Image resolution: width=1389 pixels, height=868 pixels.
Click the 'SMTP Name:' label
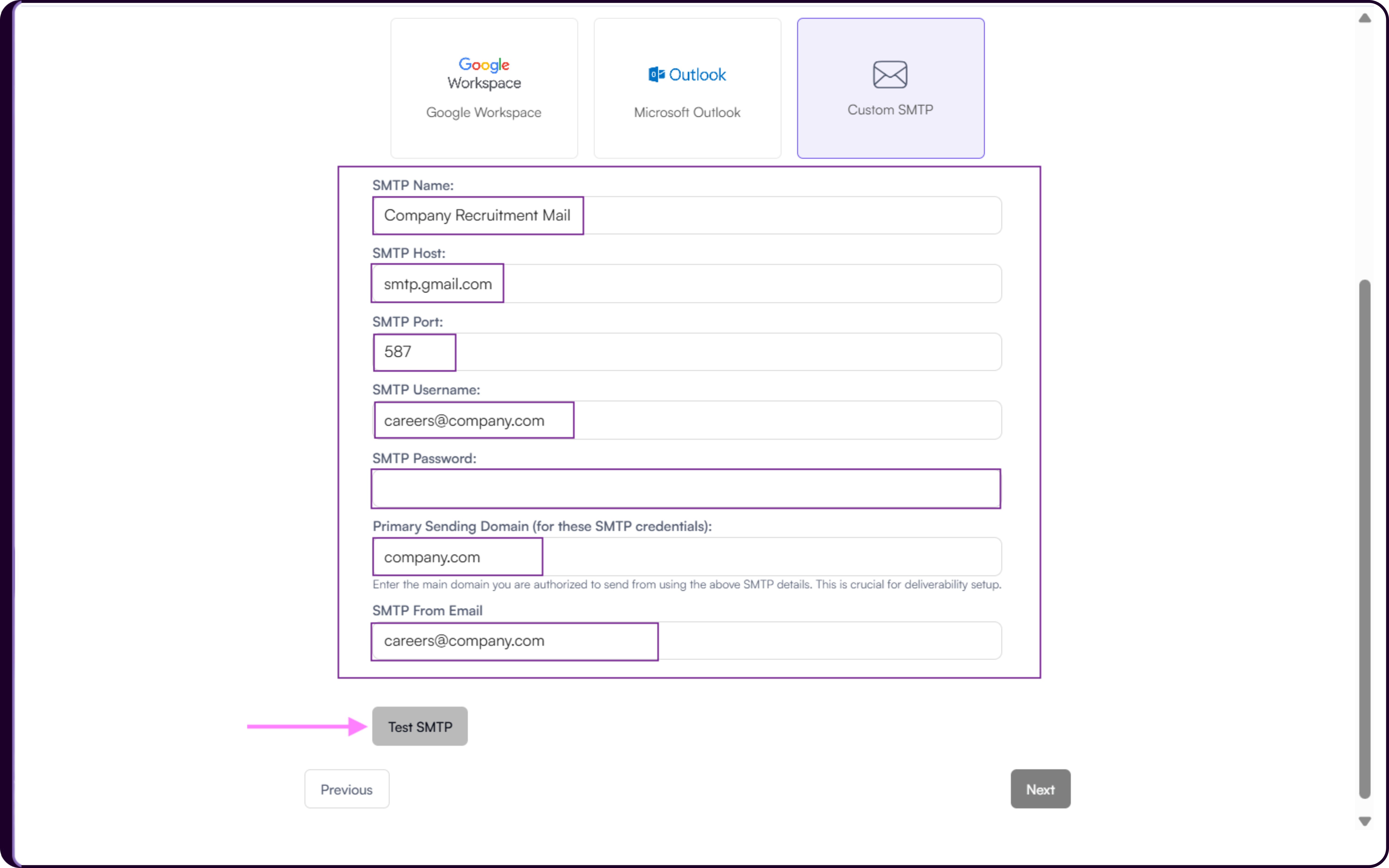413,185
